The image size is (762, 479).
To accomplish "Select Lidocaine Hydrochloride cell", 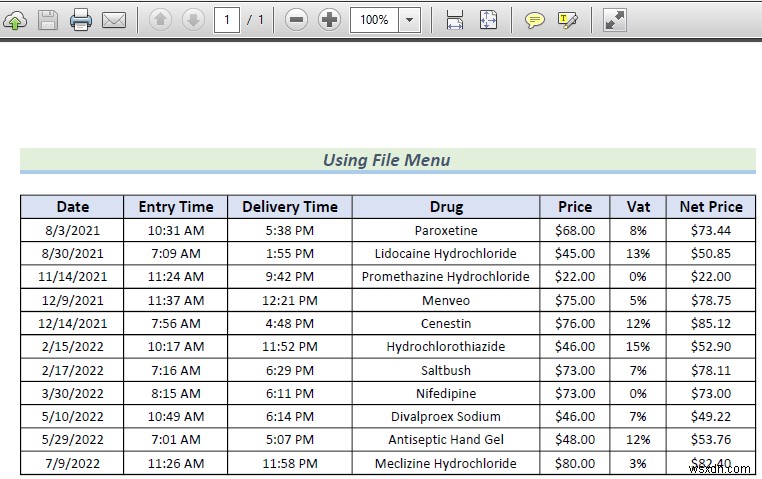I will (x=446, y=254).
